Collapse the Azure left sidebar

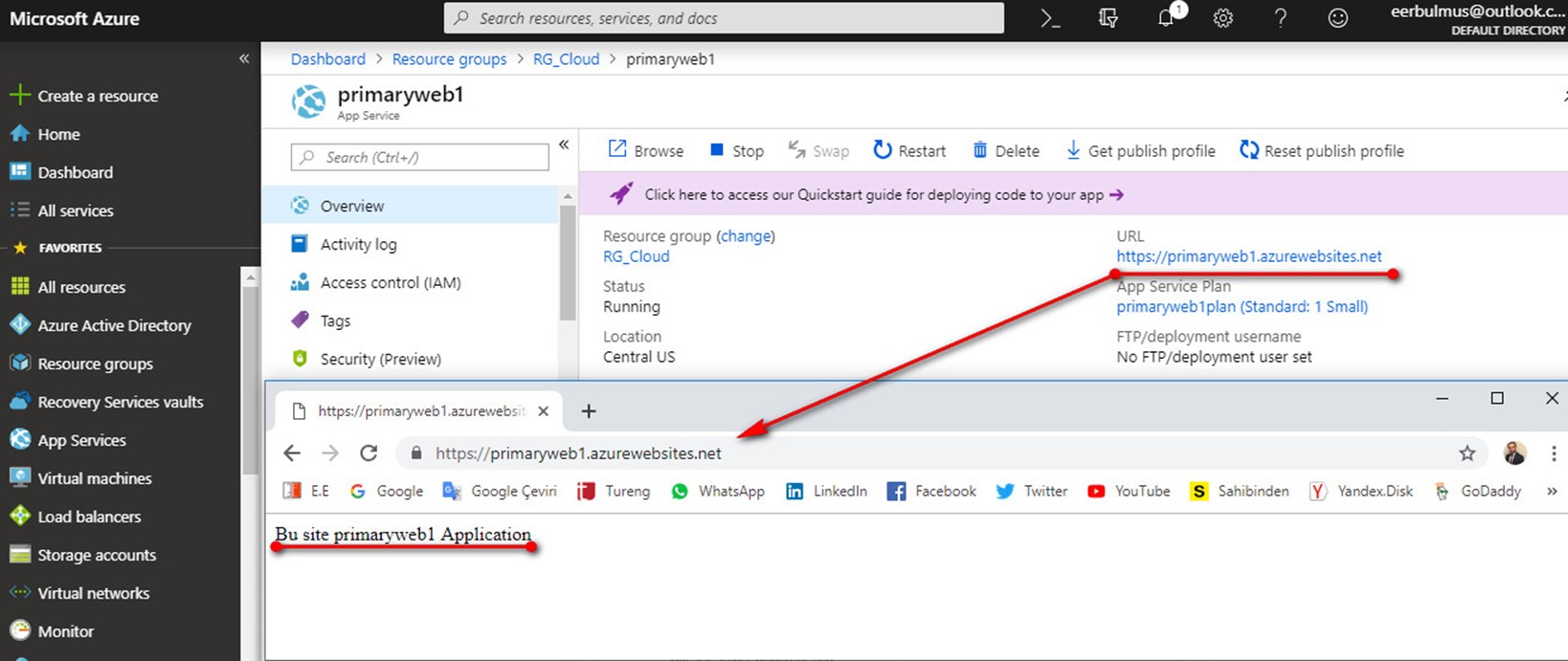(x=244, y=58)
